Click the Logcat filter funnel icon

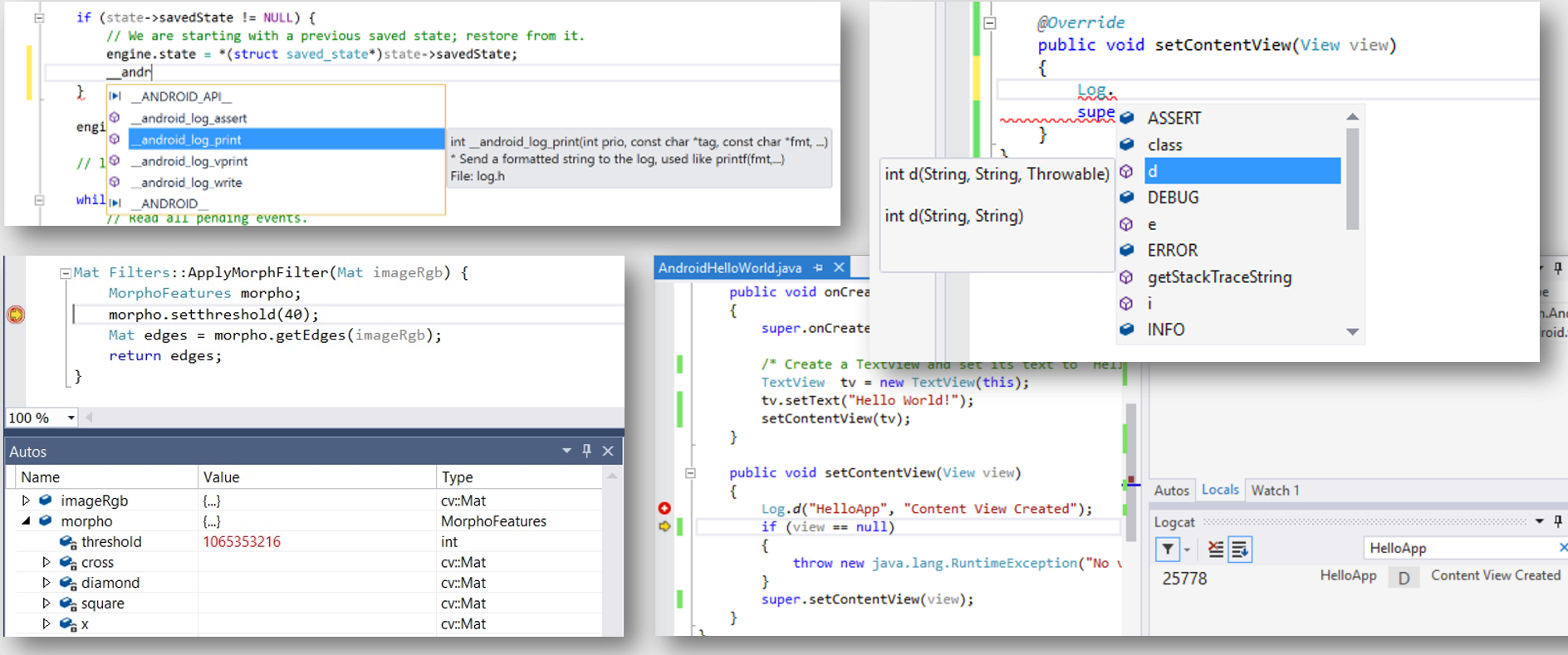click(x=1168, y=550)
